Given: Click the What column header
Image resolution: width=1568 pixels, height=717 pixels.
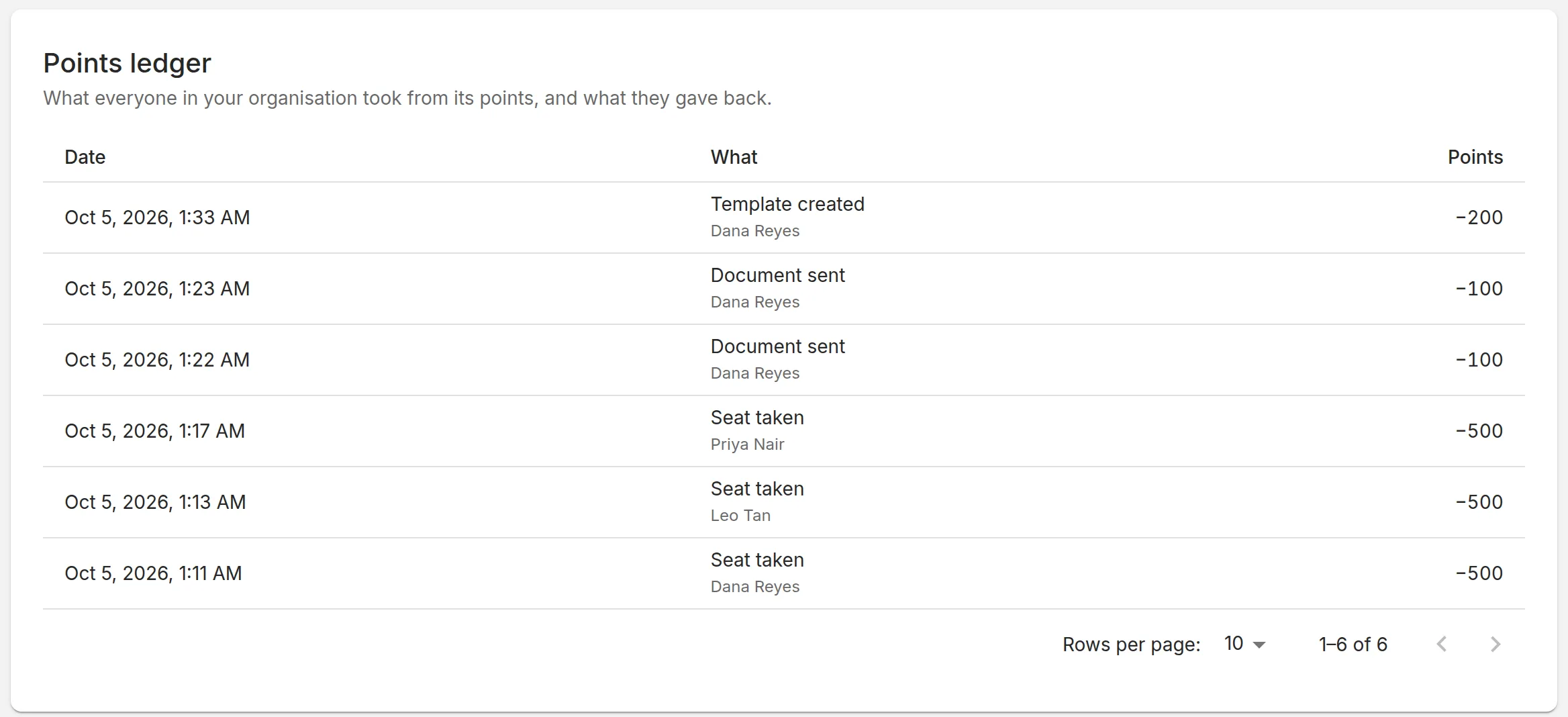Looking at the screenshot, I should (734, 157).
